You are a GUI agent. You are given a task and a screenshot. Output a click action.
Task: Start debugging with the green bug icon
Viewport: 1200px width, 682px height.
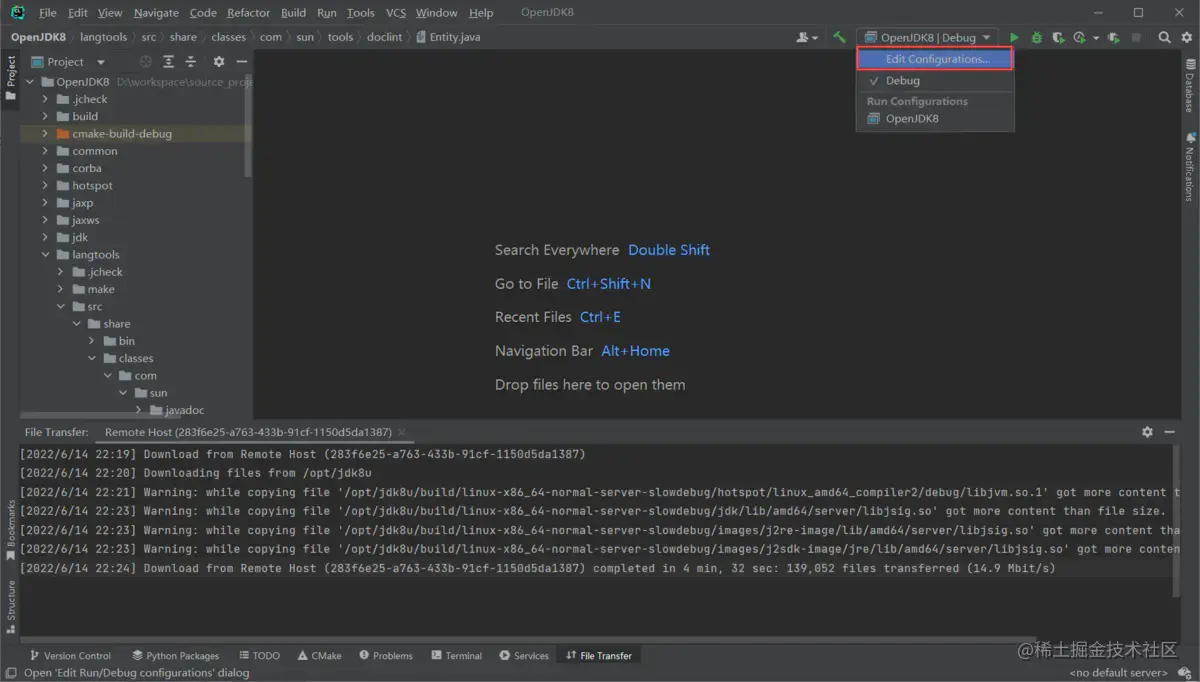click(1036, 37)
